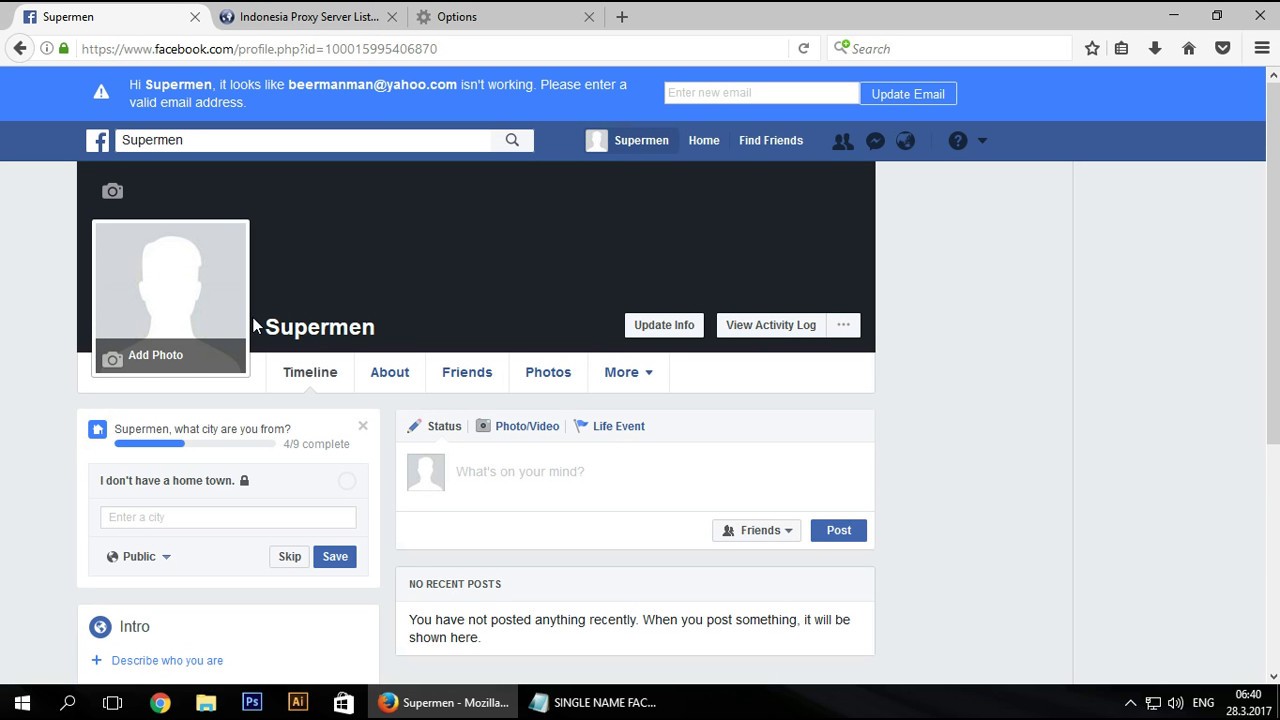Open the Downloads arrow icon in Firefox
1280x720 pixels.
[1155, 48]
